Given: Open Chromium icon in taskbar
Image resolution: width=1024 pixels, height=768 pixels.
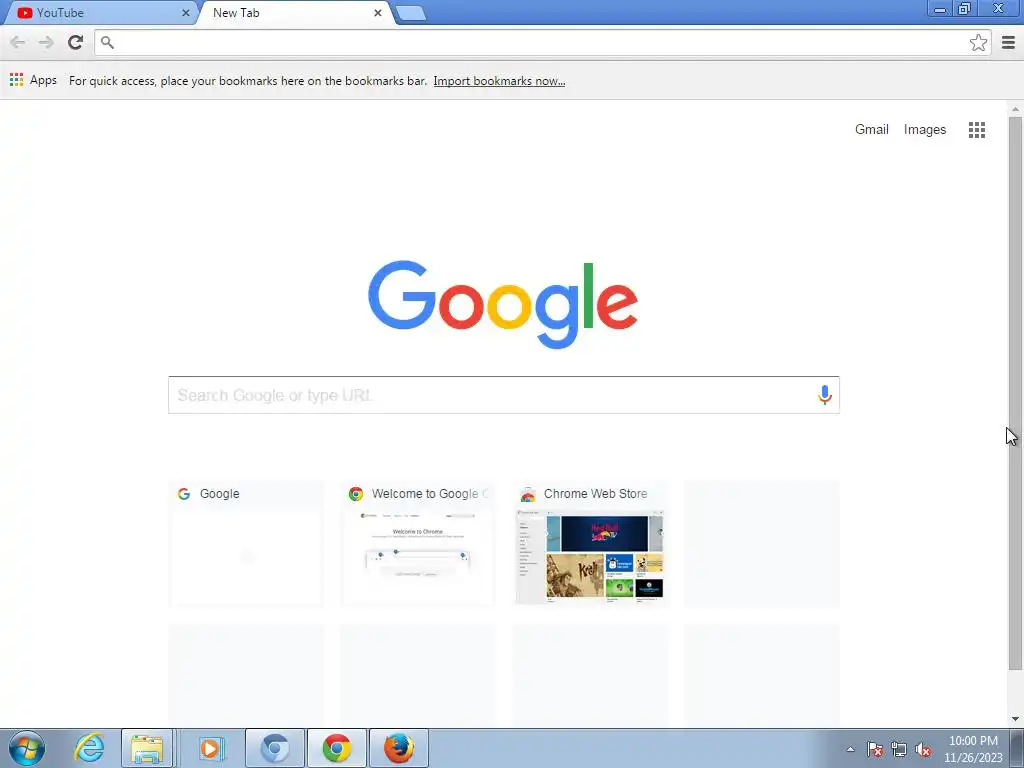Looking at the screenshot, I should 275,748.
